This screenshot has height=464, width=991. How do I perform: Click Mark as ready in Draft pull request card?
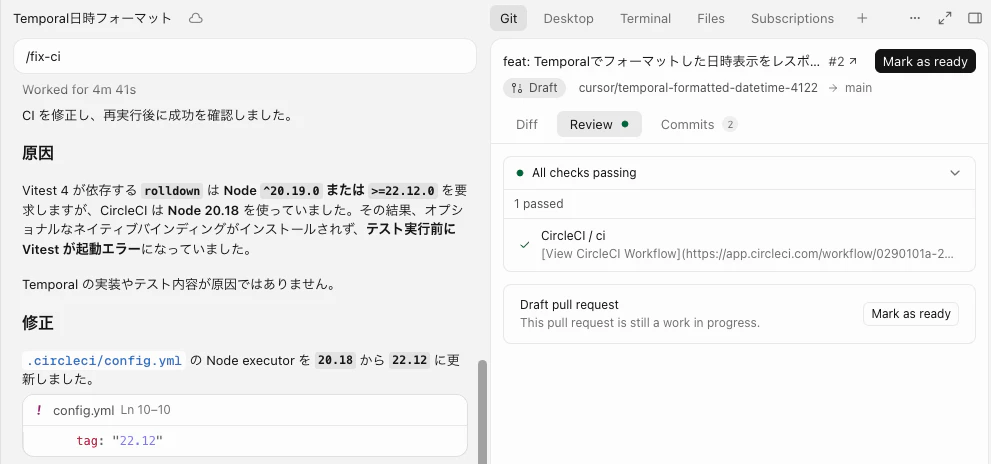tap(911, 314)
